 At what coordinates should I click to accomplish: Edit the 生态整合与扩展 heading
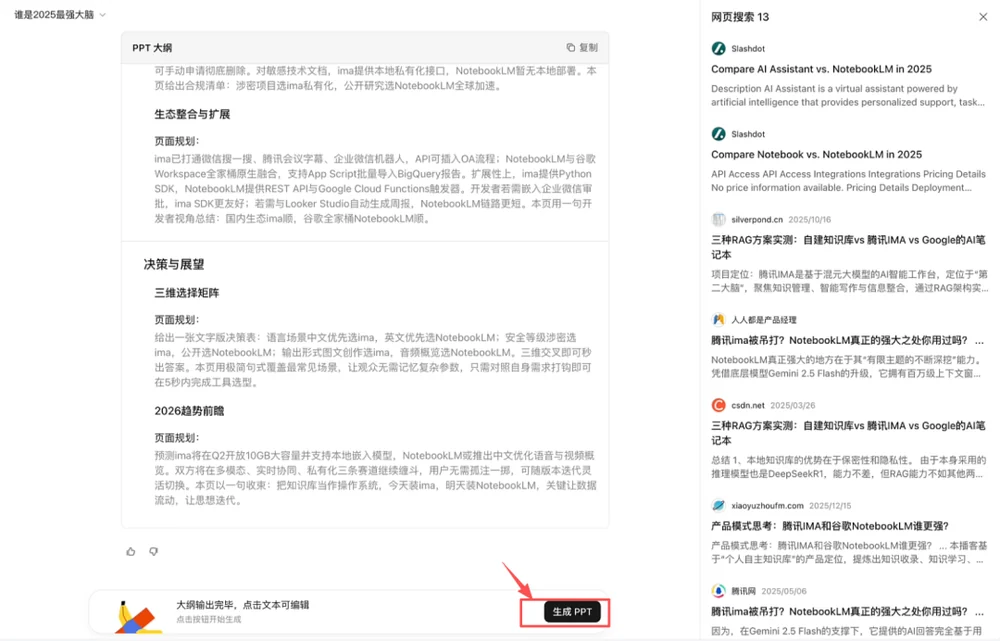[192, 114]
